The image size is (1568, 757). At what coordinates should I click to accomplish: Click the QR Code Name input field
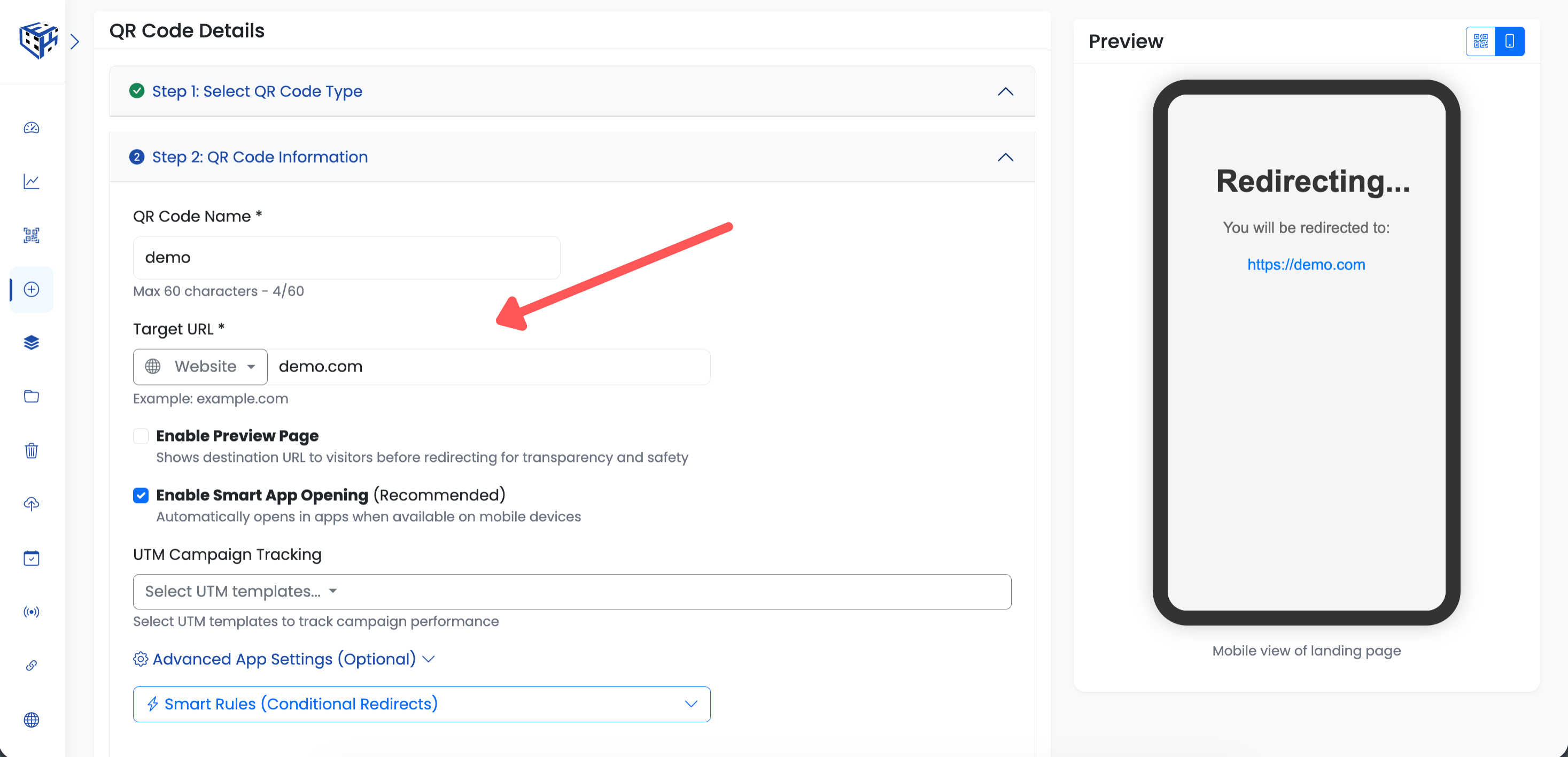click(x=346, y=258)
